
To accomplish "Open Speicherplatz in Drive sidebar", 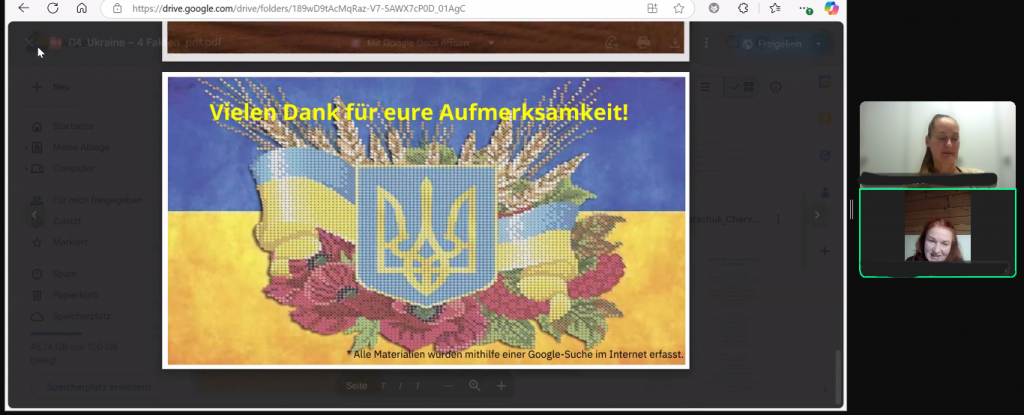I will pyautogui.click(x=81, y=316).
